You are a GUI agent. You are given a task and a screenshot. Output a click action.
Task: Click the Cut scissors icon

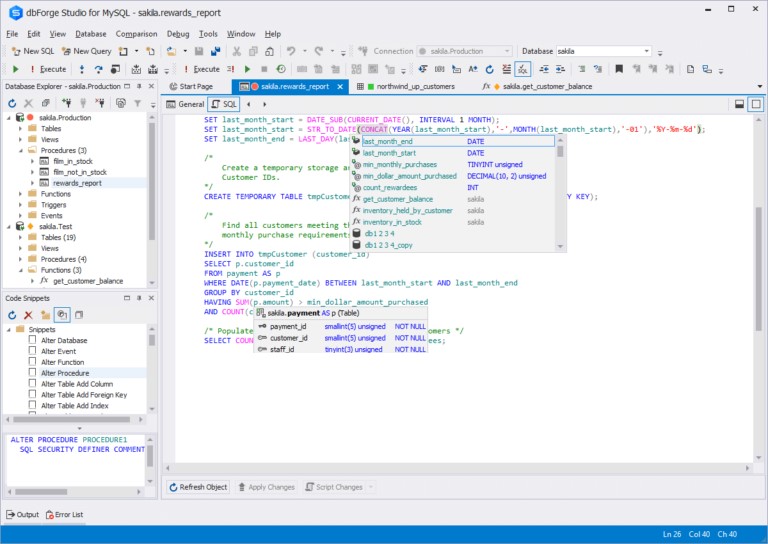tap(237, 51)
